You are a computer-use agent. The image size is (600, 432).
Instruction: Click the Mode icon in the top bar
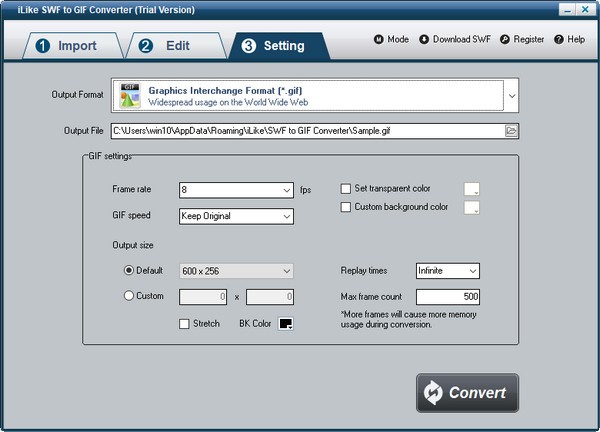click(x=378, y=40)
